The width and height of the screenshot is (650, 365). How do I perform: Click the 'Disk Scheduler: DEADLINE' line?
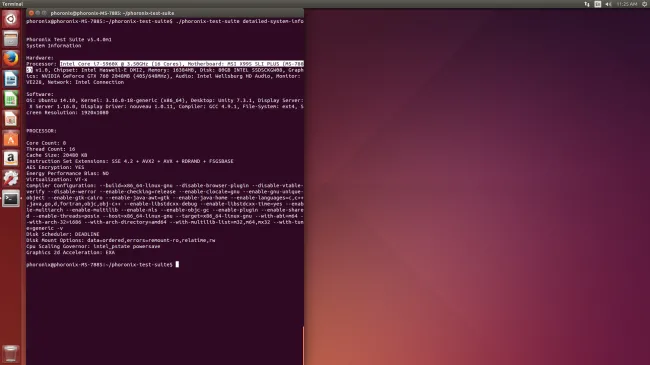point(63,234)
